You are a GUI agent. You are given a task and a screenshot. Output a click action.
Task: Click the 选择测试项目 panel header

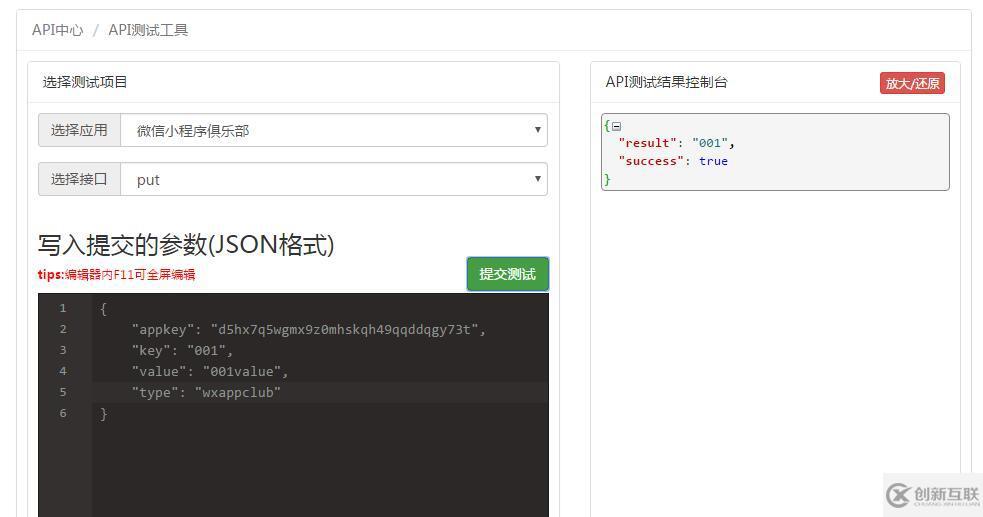pos(85,82)
